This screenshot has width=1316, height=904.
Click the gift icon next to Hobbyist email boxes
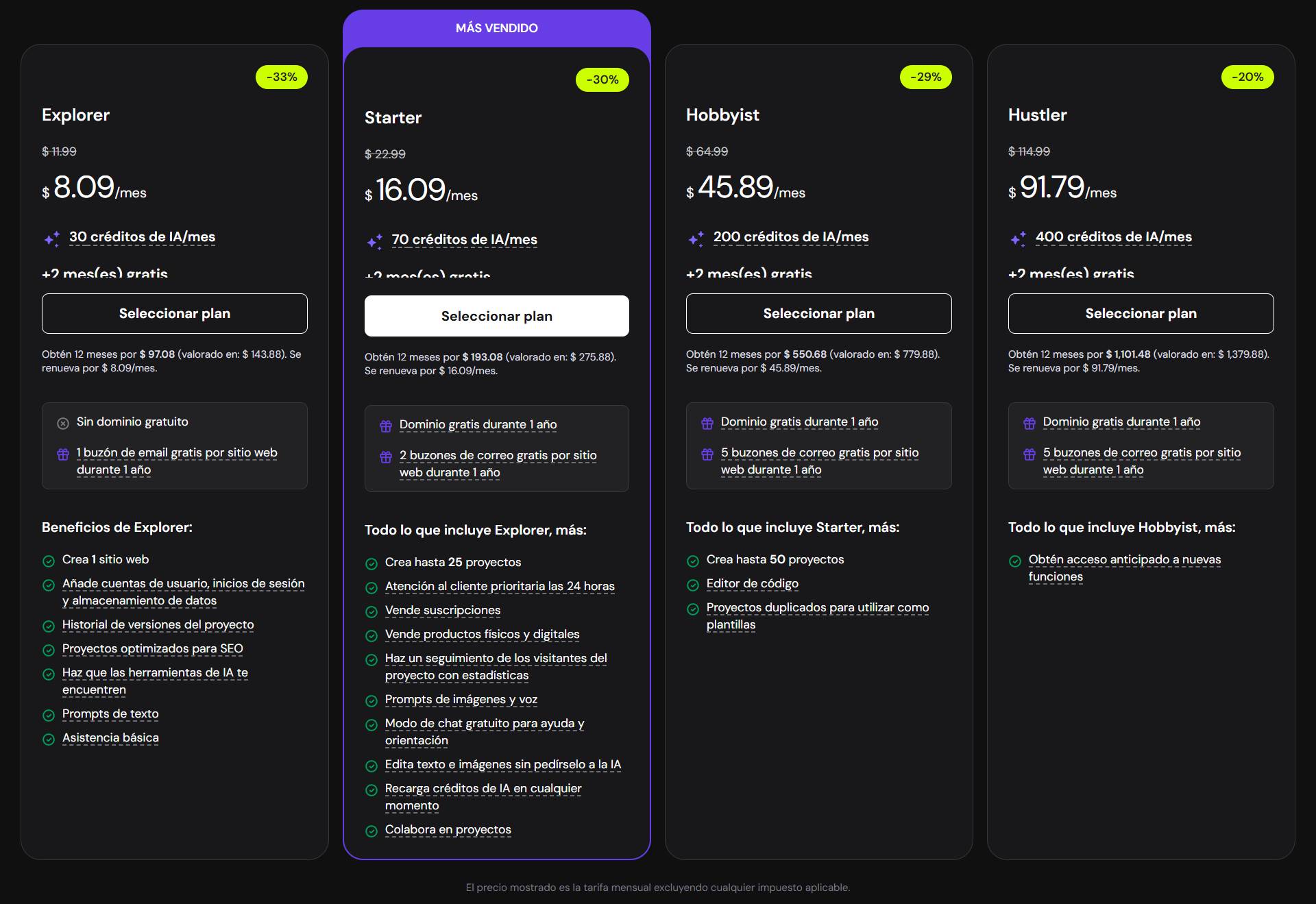point(707,454)
